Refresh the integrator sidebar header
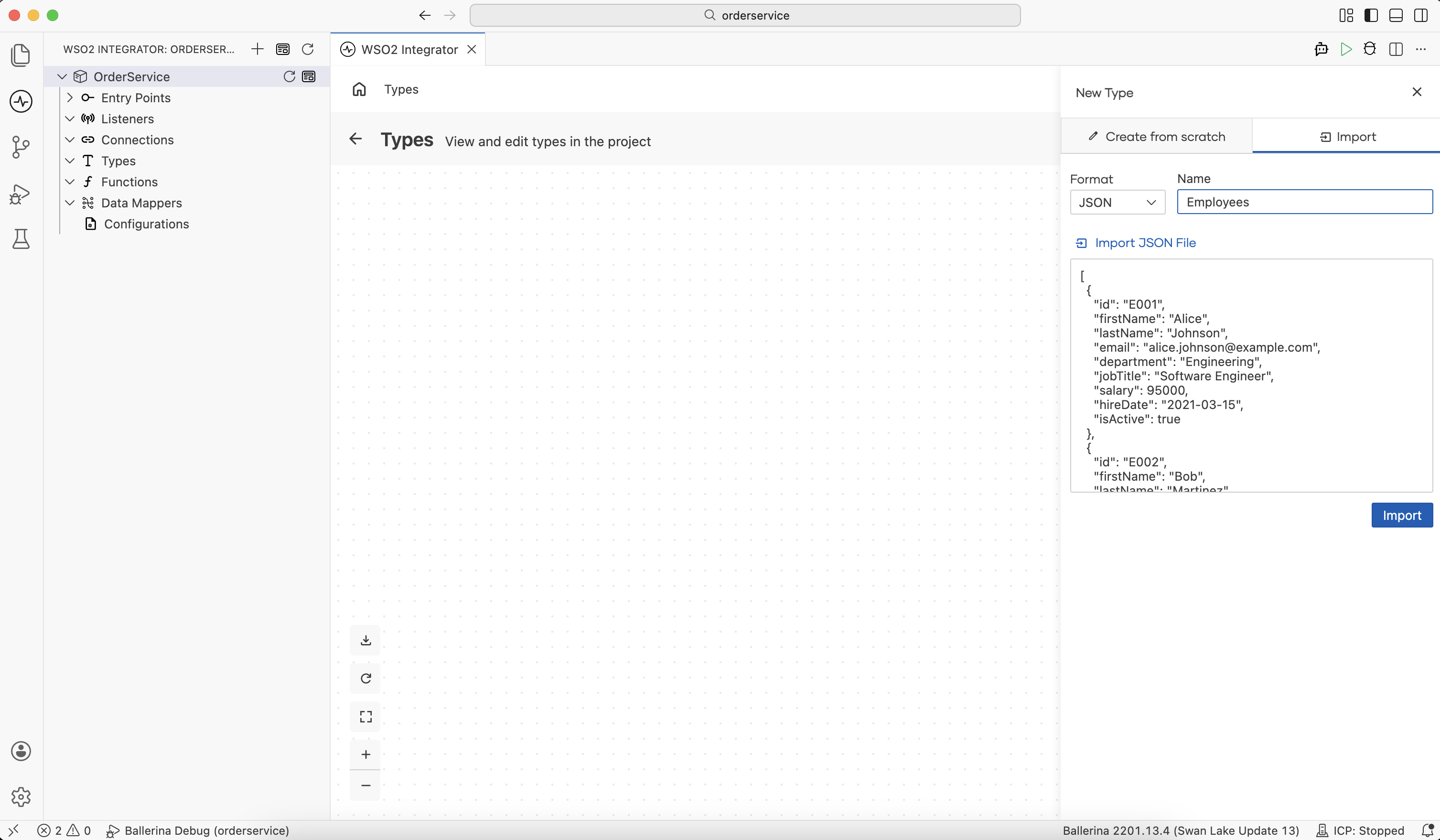The width and height of the screenshot is (1440, 840). tap(307, 49)
